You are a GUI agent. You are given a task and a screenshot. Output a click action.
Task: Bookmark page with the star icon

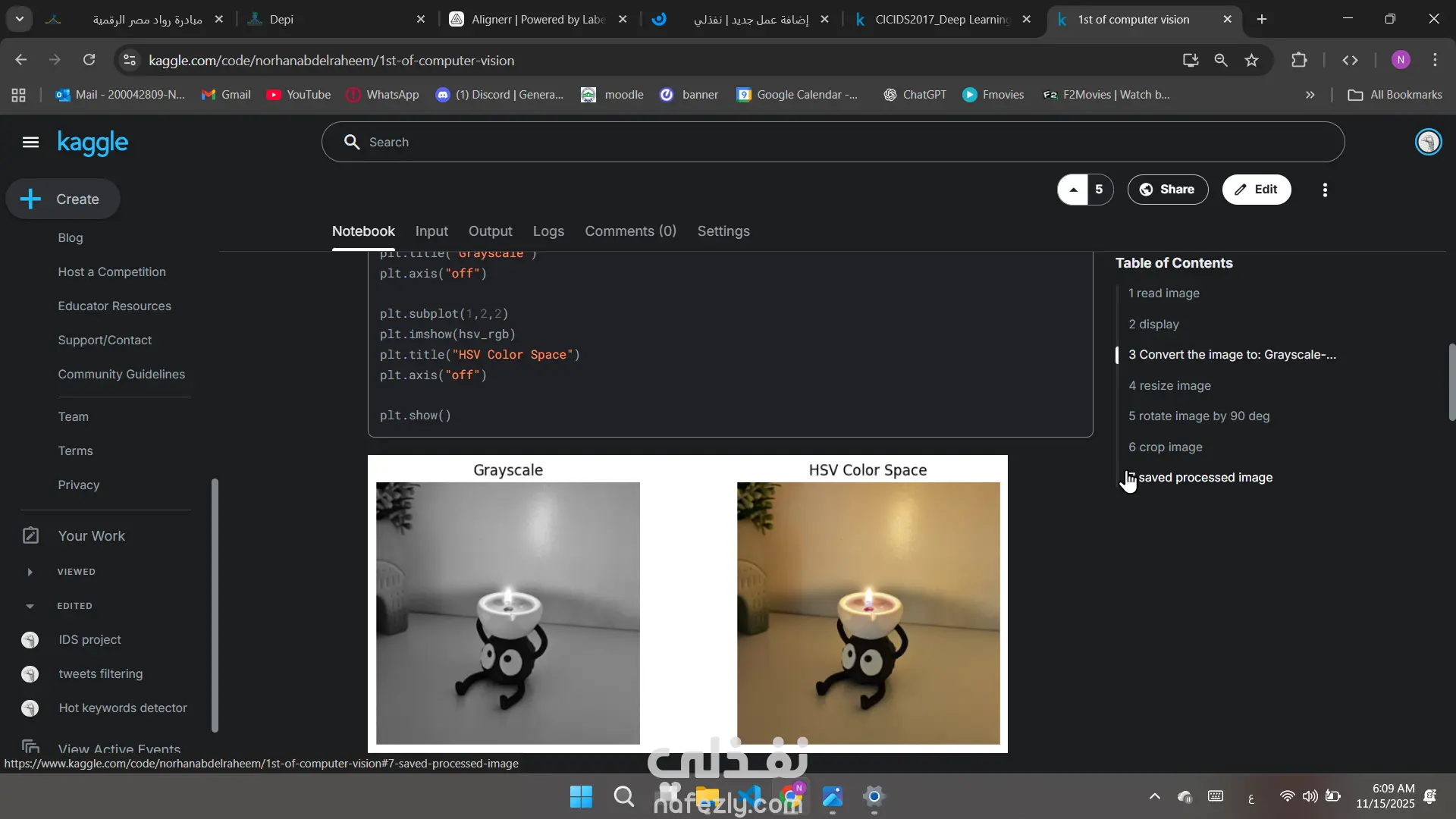(1251, 61)
